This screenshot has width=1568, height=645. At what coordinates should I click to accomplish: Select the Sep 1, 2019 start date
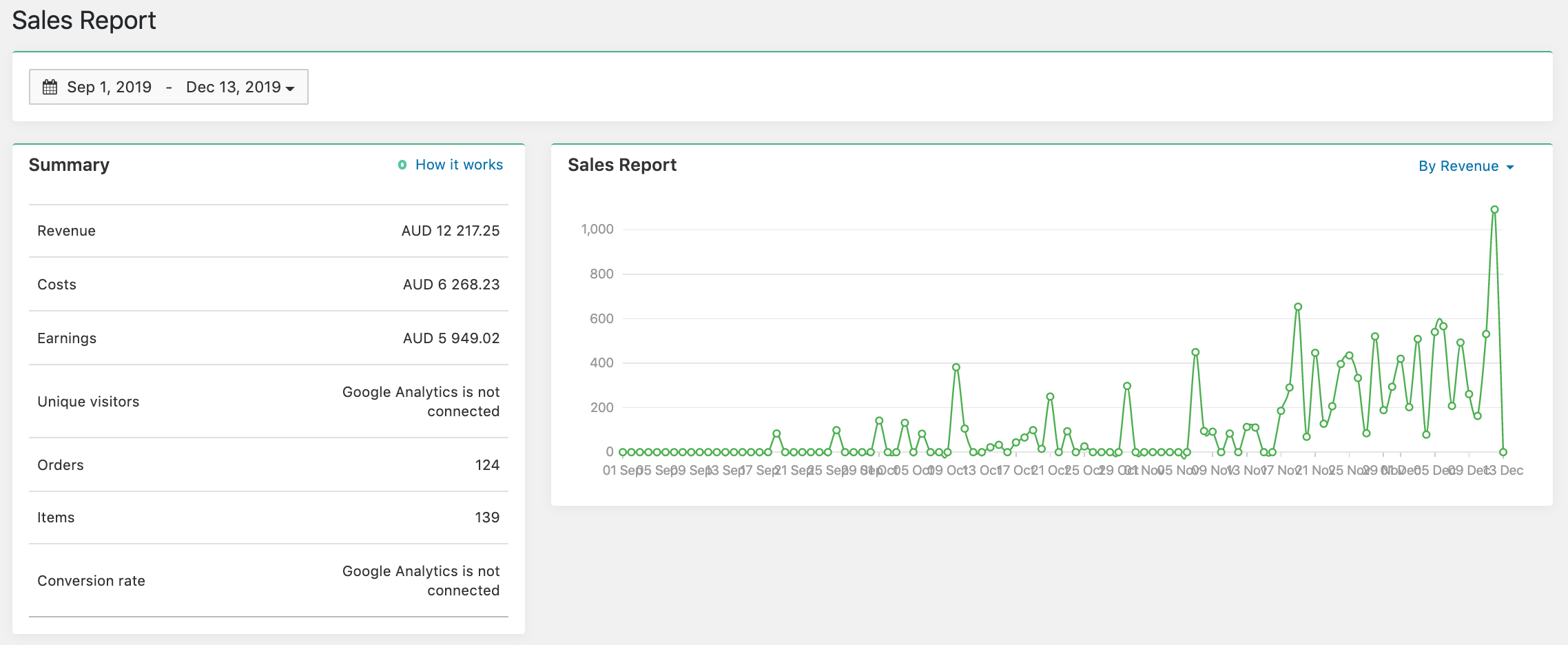(x=109, y=87)
